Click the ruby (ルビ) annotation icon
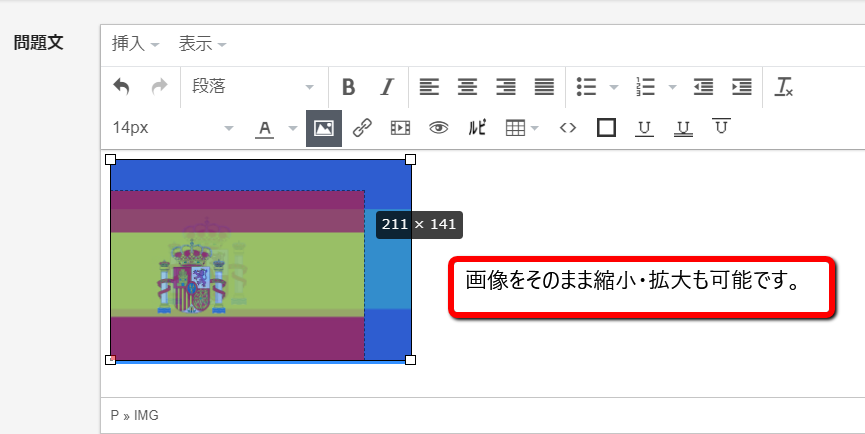The image size is (865, 434). [x=477, y=128]
